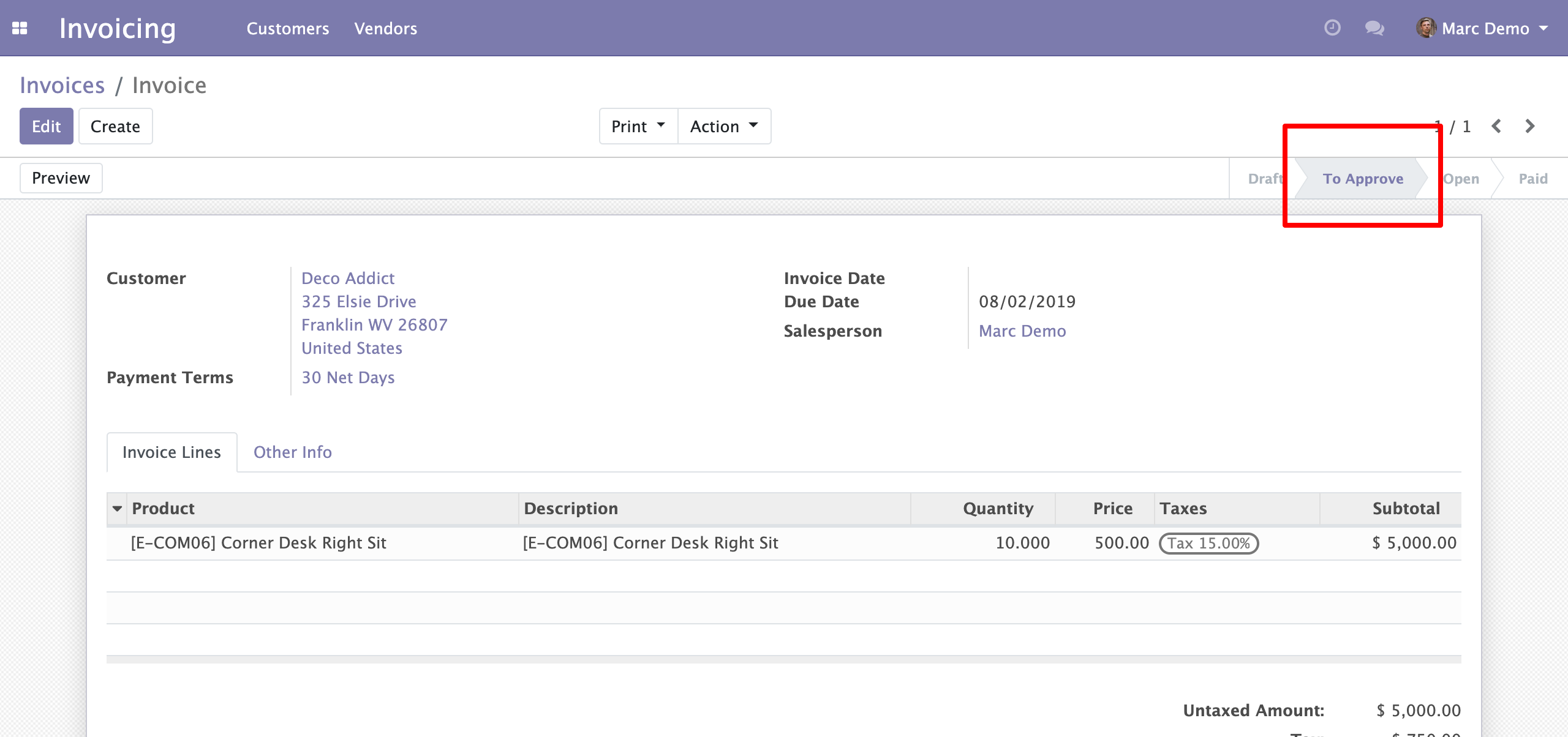1568x737 pixels.
Task: Click the Tax 15.00% tag
Action: point(1208,543)
